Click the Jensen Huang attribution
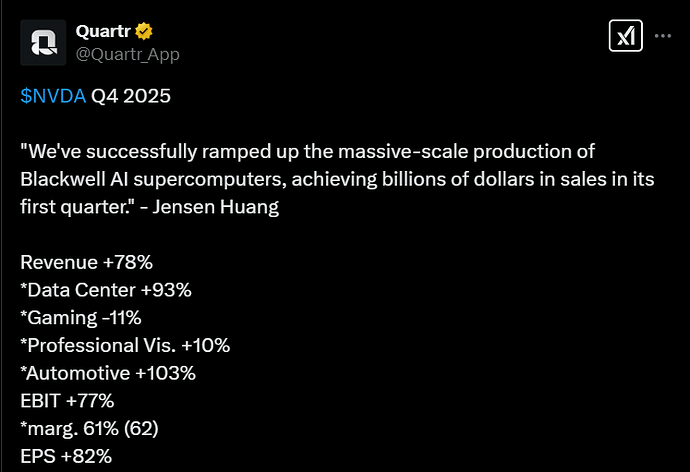Image resolution: width=690 pixels, height=472 pixels. (216, 207)
